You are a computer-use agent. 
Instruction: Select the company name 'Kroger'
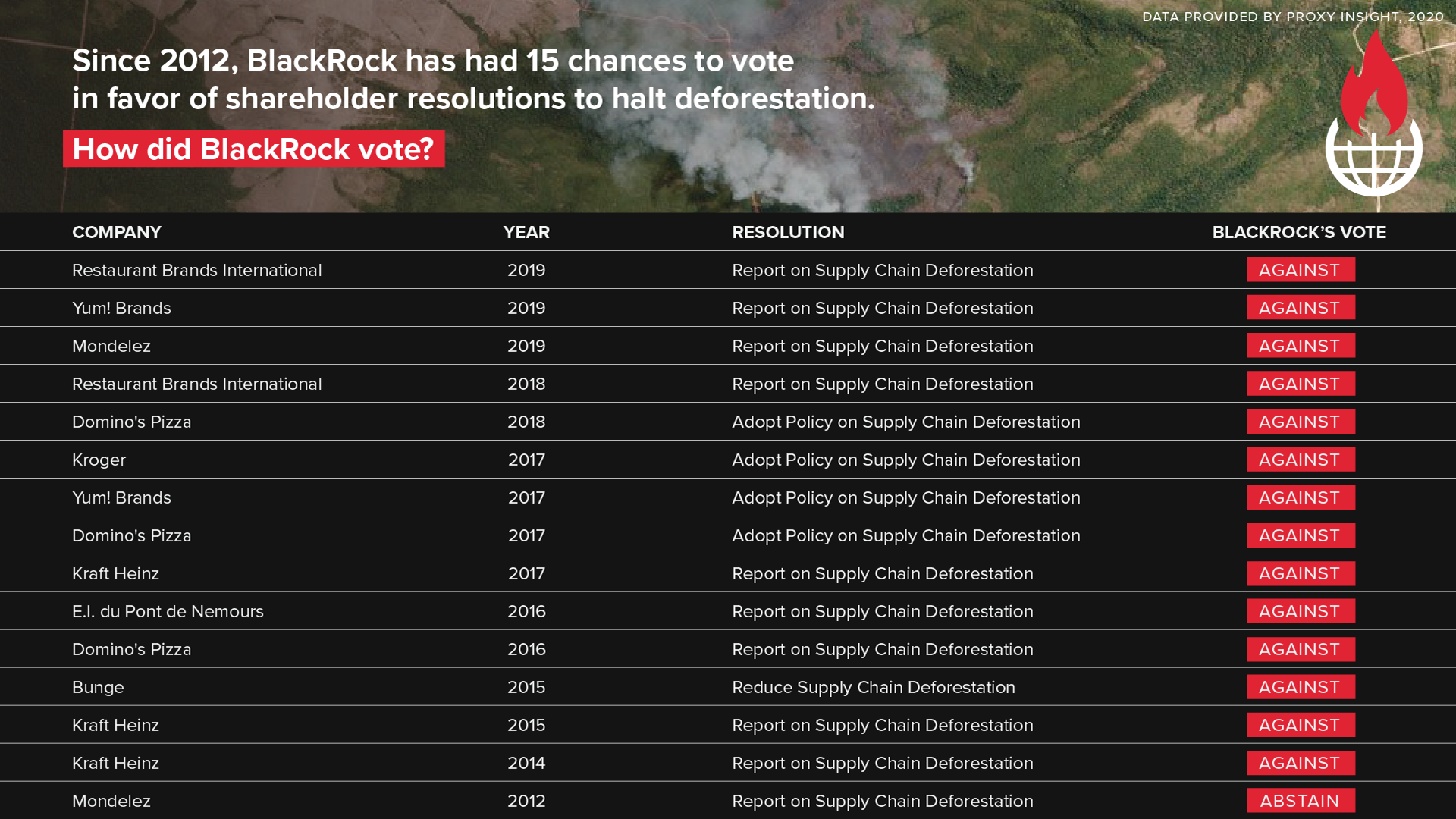99,460
